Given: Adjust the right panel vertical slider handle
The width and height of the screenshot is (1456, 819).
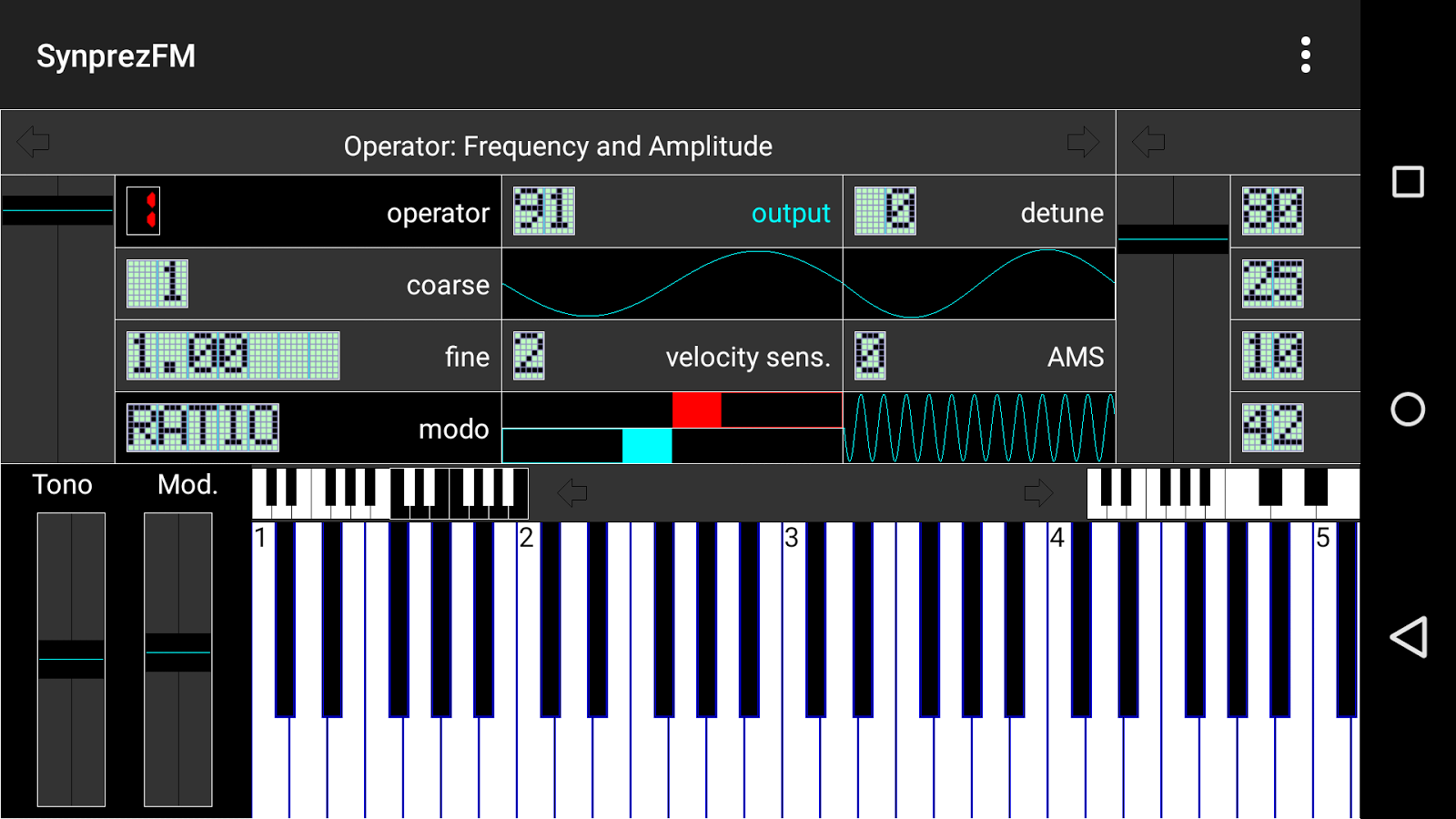Looking at the screenshot, I should click(1173, 239).
